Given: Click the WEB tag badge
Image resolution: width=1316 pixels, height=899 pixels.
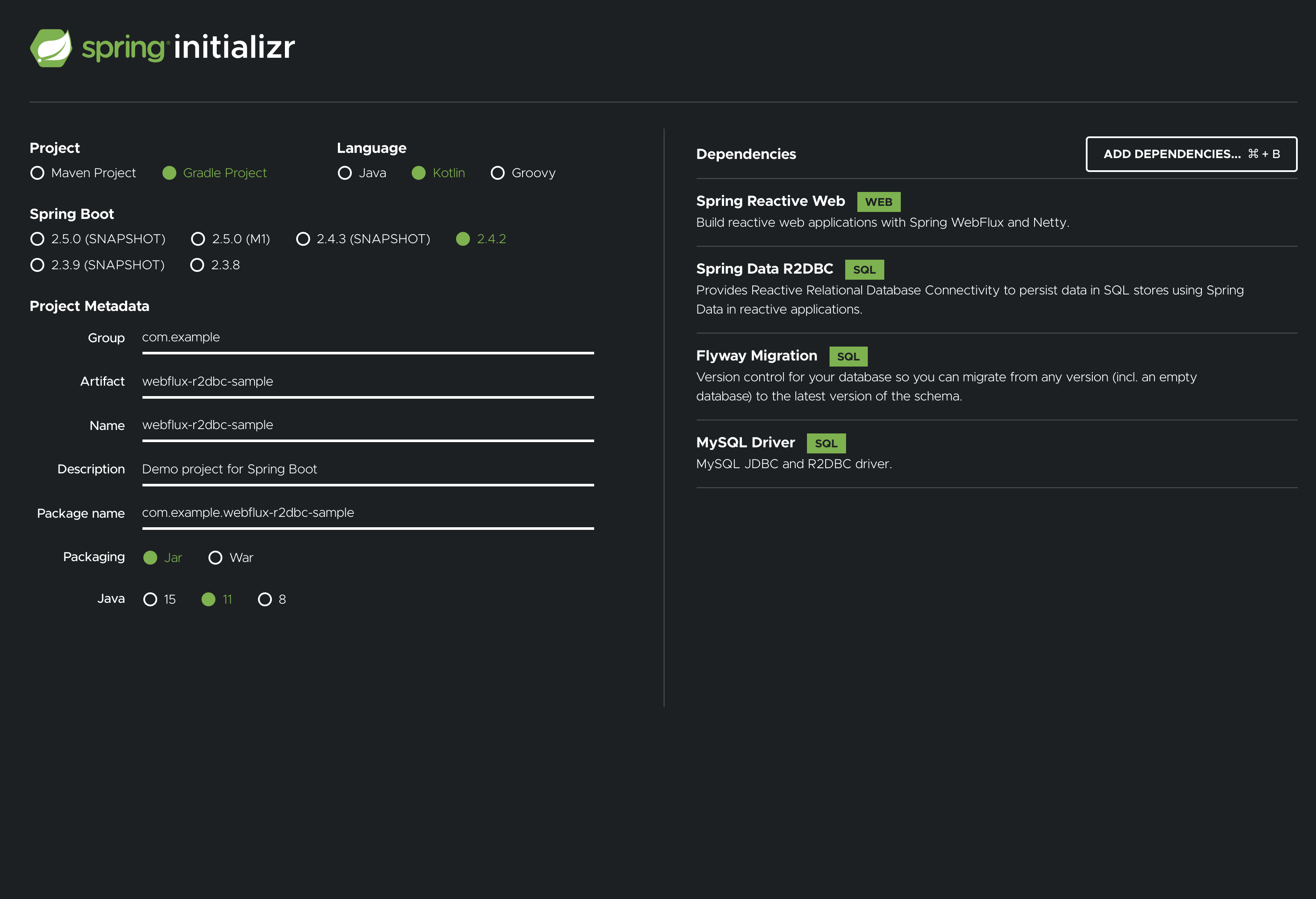Looking at the screenshot, I should point(878,202).
